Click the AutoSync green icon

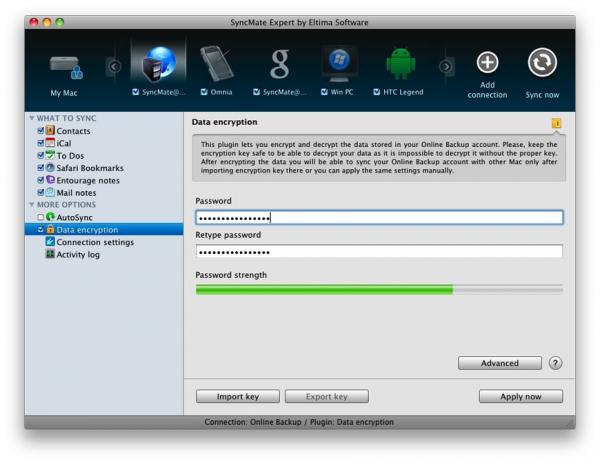click(x=50, y=217)
